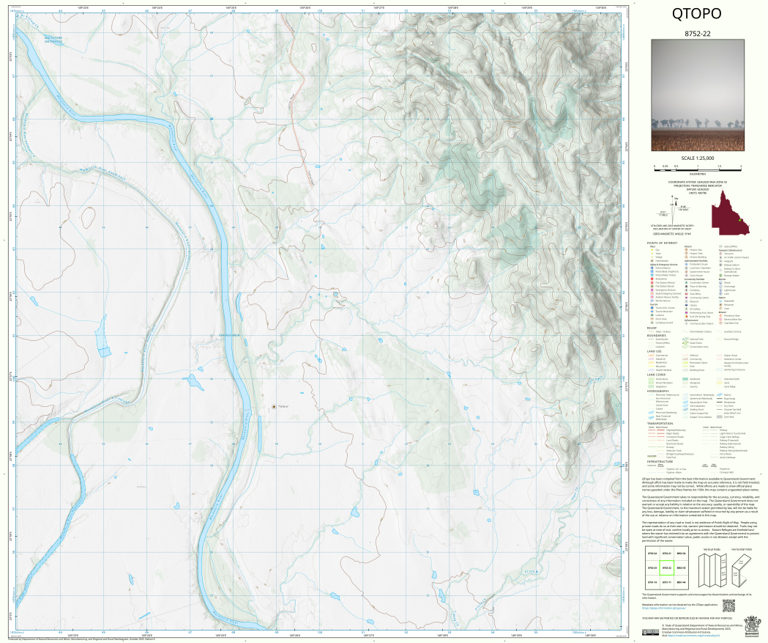Click the kilometres scale bar
Image resolution: width=768 pixels, height=643 pixels.
click(697, 168)
